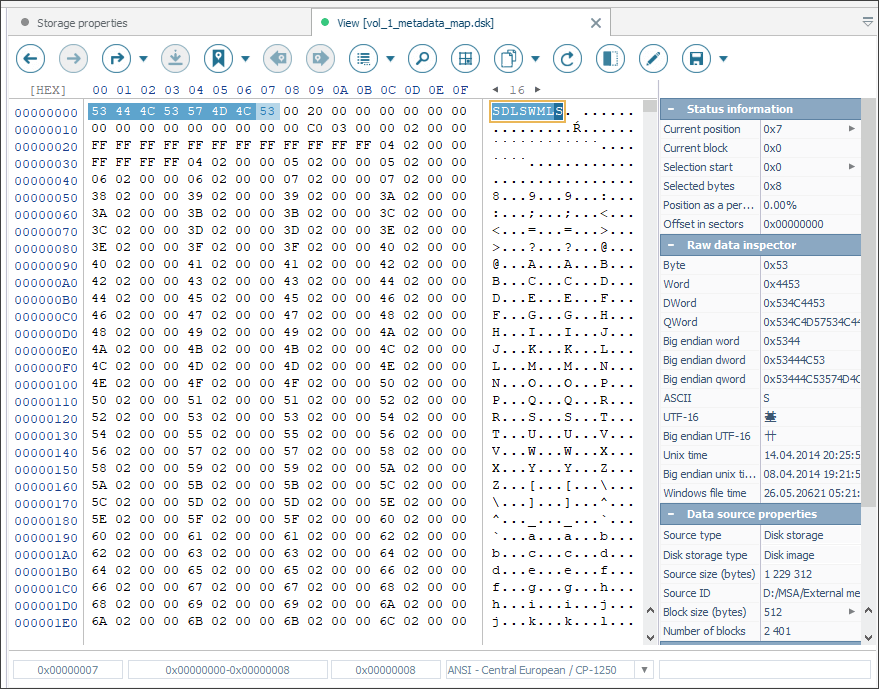This screenshot has height=689, width=879.
Task: Collapse the Raw data inspector section
Action: pyautogui.click(x=670, y=245)
